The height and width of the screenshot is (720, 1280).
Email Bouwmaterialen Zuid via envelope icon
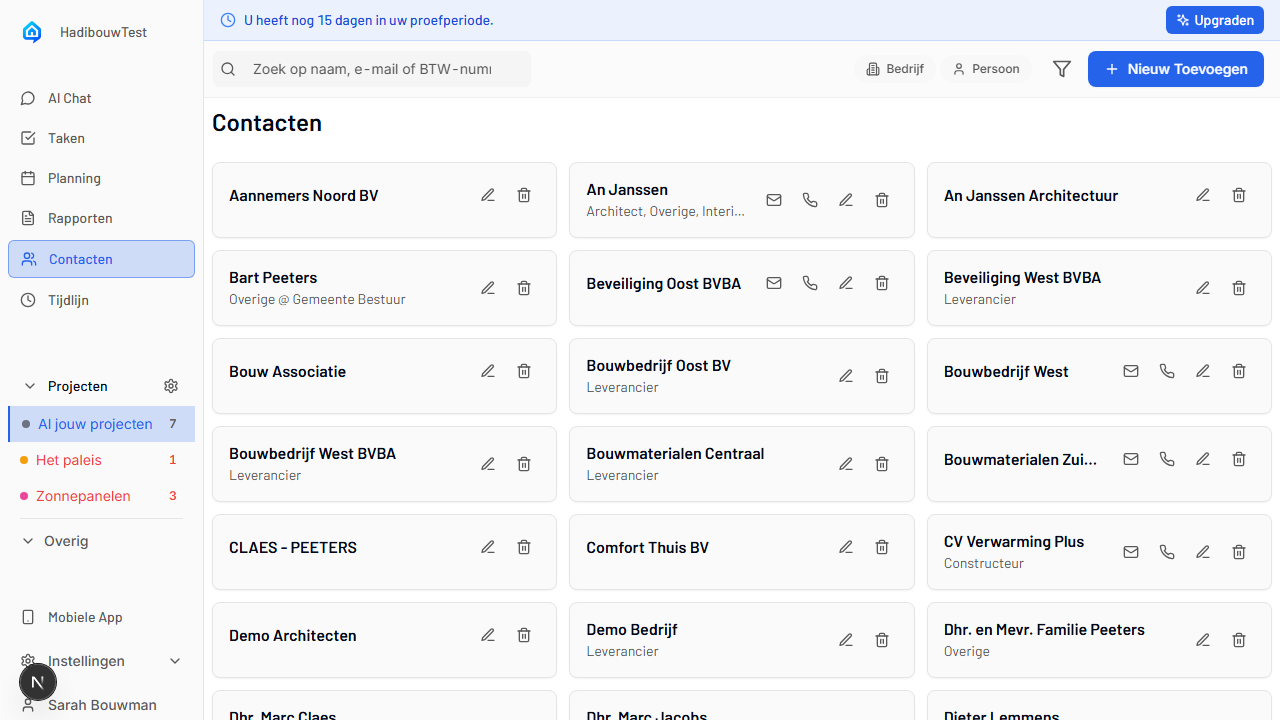click(1131, 460)
